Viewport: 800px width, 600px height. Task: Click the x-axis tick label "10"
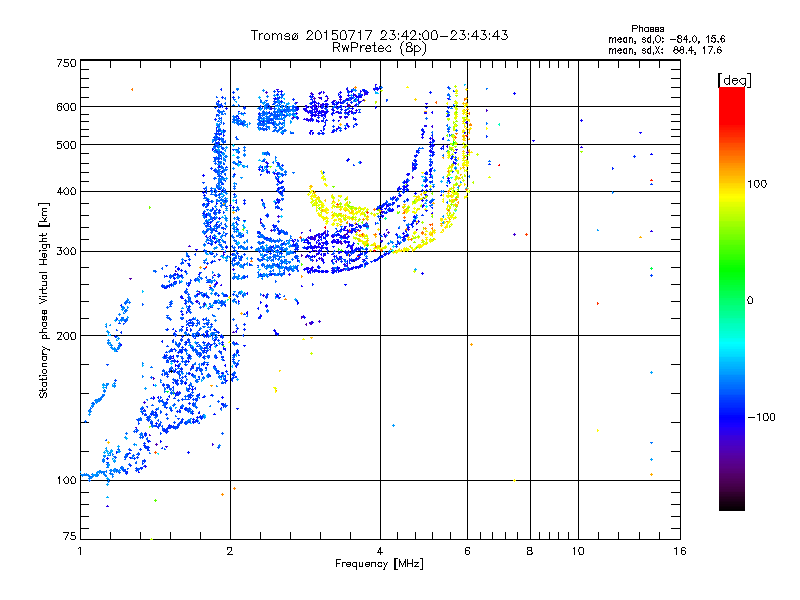(x=578, y=551)
